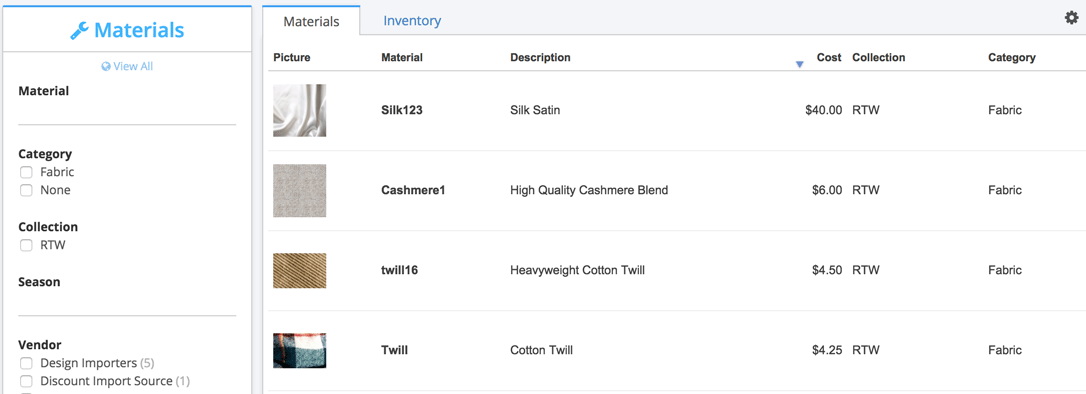This screenshot has height=394, width=1086.
Task: Enable the RTW collection checkbox
Action: click(26, 245)
